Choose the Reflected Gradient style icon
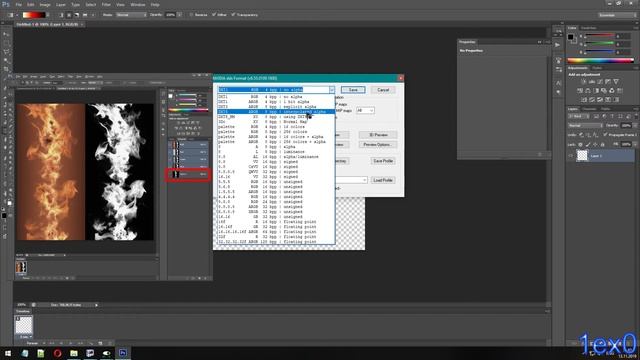The image size is (640, 360). pyautogui.click(x=84, y=15)
